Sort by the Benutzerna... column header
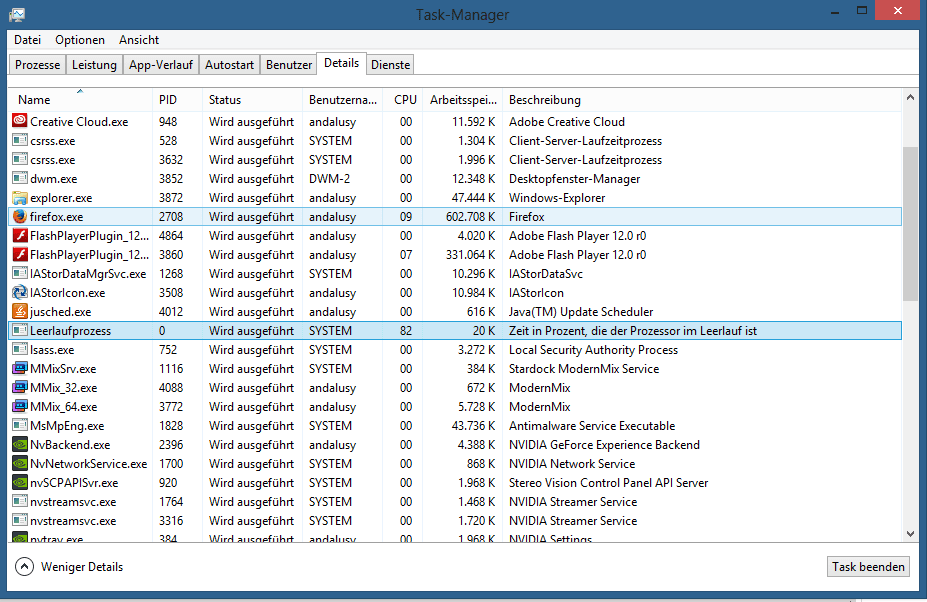 pyautogui.click(x=342, y=99)
